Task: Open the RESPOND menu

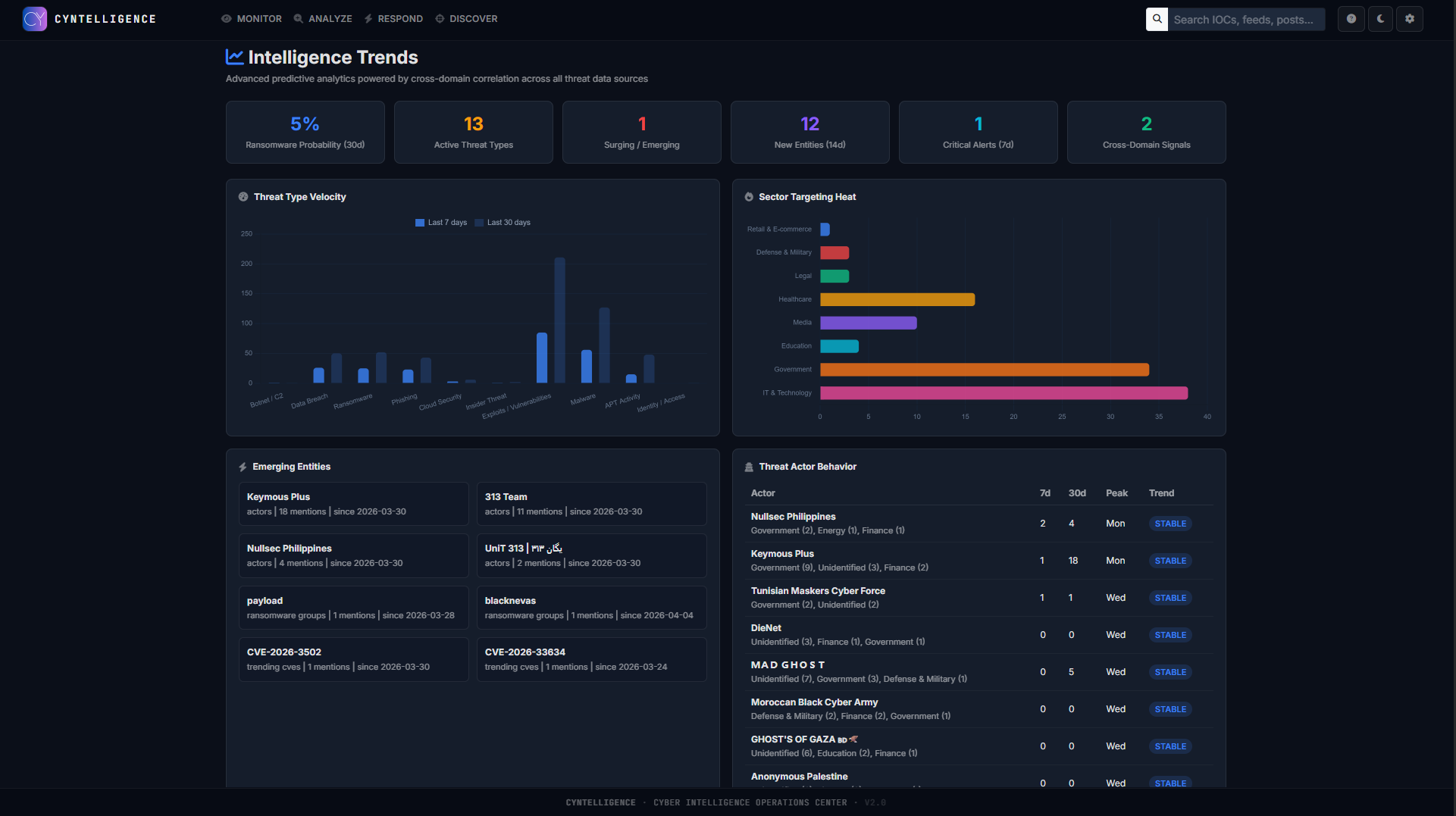Action: [x=393, y=19]
